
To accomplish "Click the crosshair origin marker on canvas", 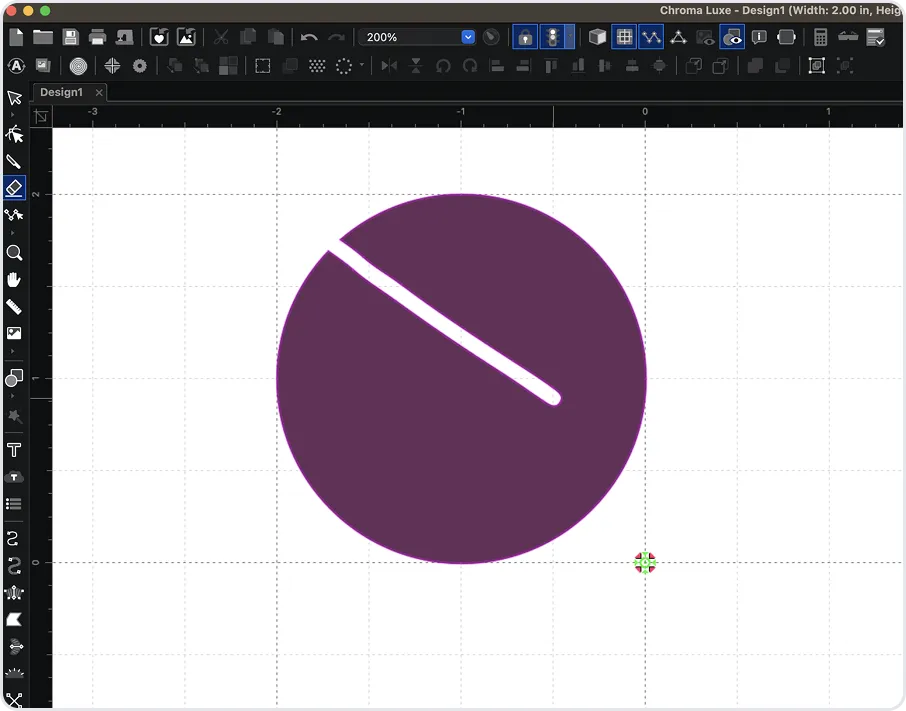I will [x=645, y=562].
